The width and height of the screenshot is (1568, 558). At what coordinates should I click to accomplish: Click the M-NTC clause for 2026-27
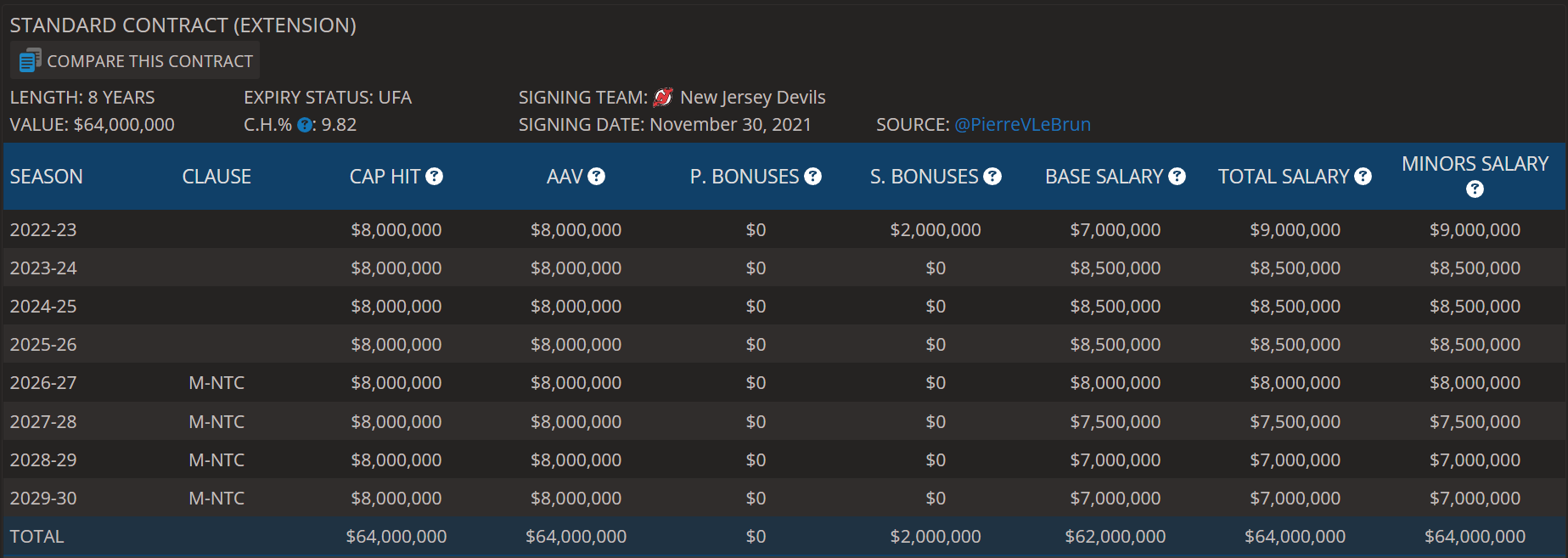(x=216, y=383)
